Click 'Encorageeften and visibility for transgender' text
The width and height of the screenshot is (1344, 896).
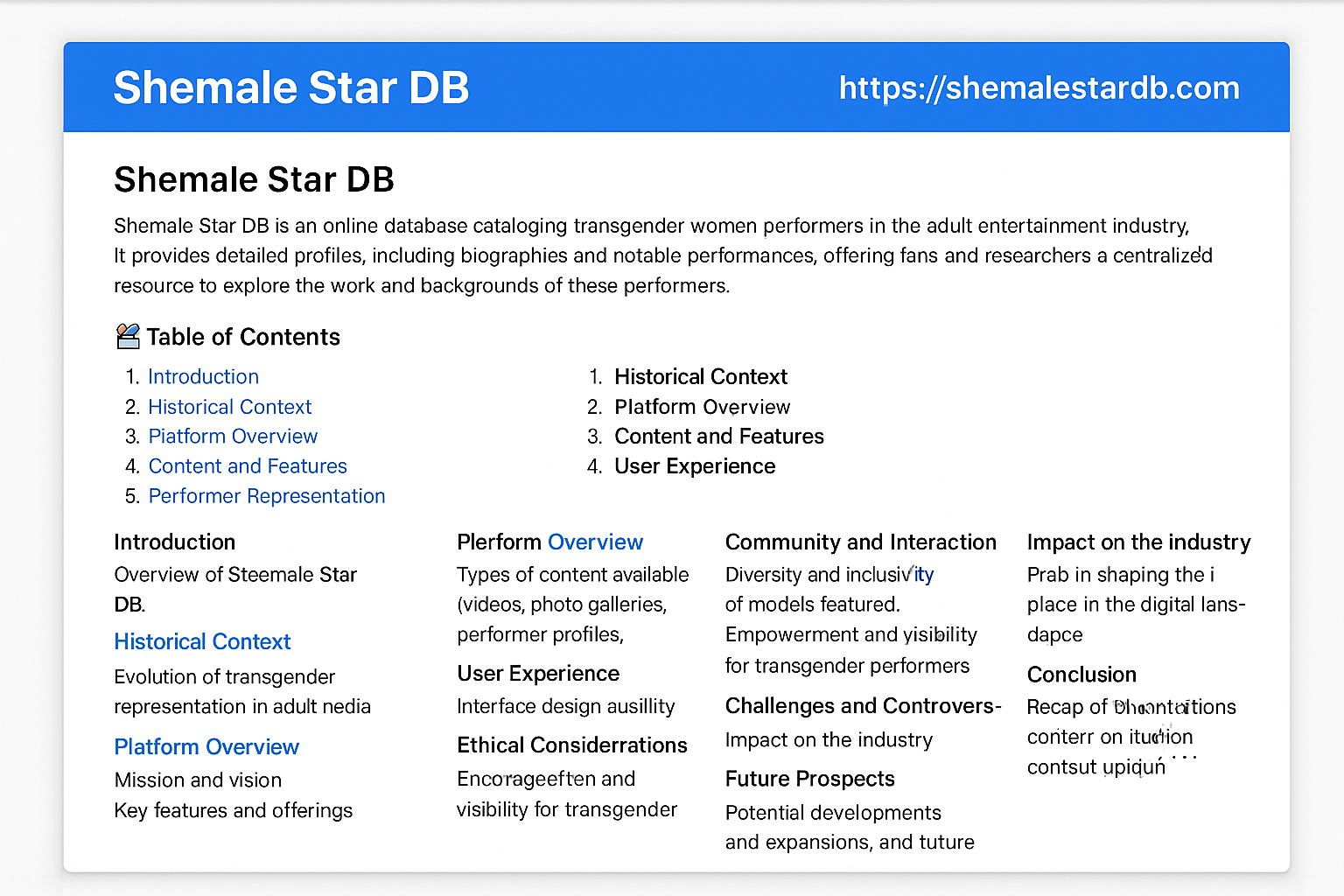pyautogui.click(x=567, y=794)
